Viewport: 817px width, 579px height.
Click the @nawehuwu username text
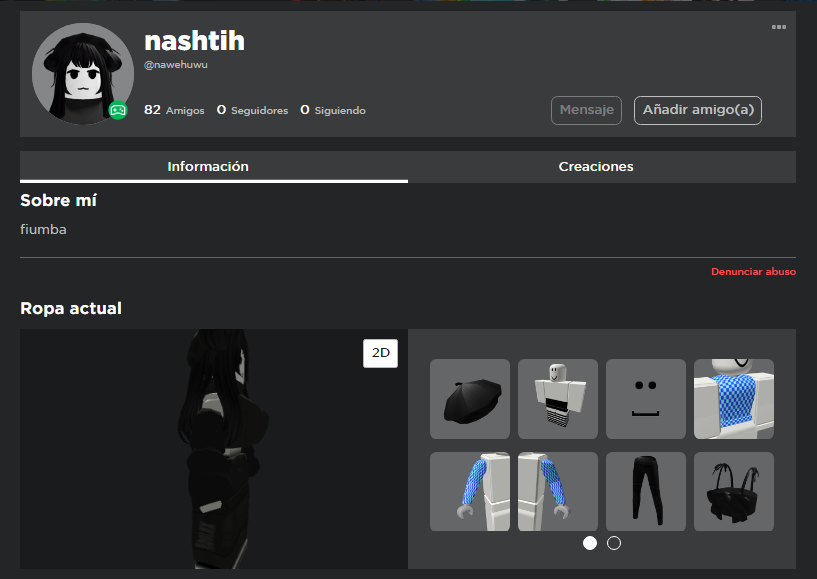tap(176, 65)
